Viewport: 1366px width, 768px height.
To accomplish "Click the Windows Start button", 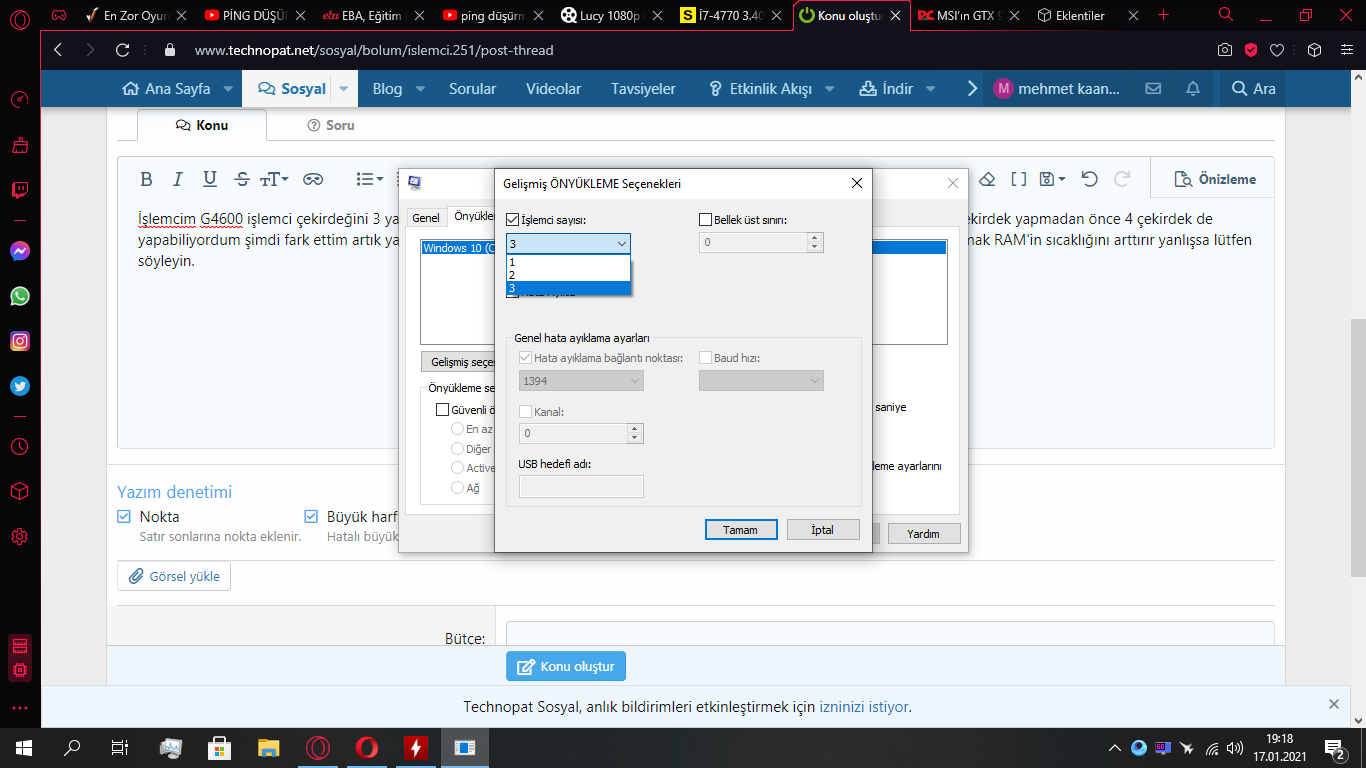I will (22, 747).
